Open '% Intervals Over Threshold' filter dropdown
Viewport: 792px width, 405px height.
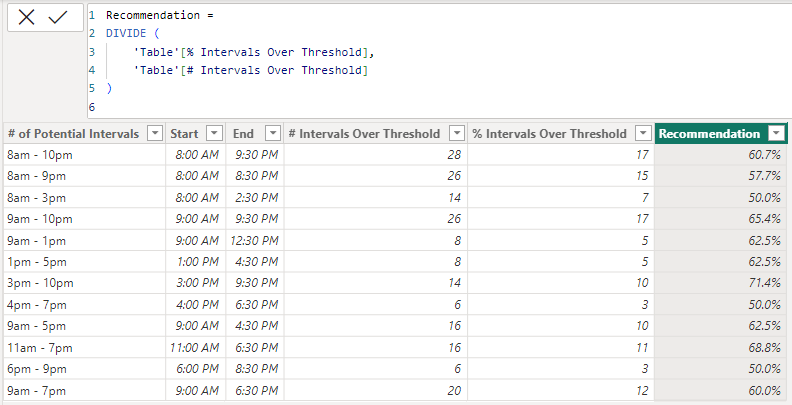tap(643, 133)
